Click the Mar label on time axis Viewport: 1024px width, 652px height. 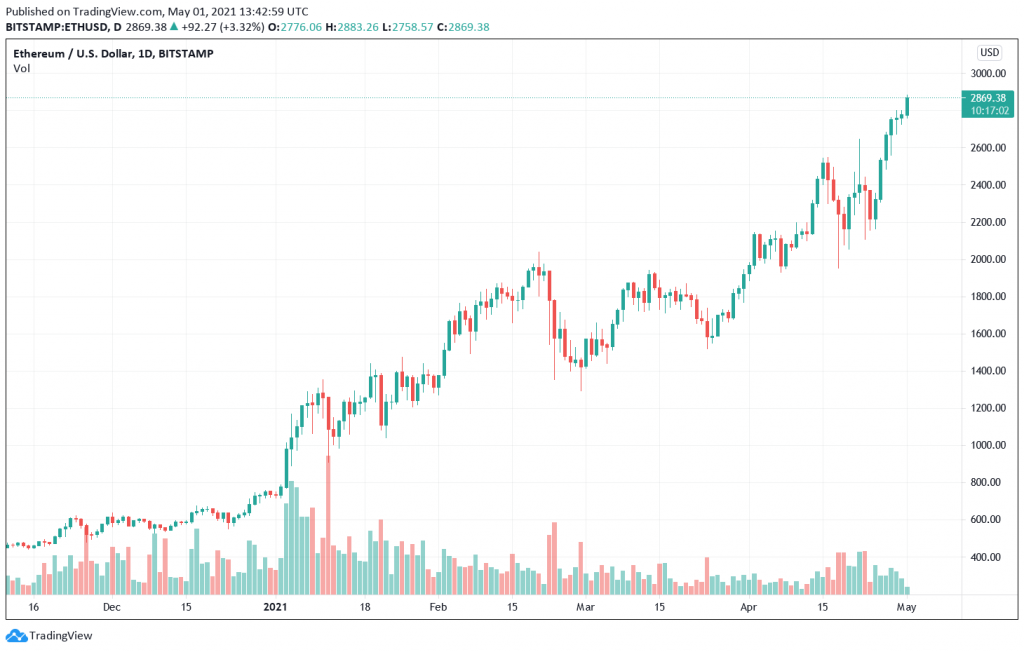click(585, 607)
